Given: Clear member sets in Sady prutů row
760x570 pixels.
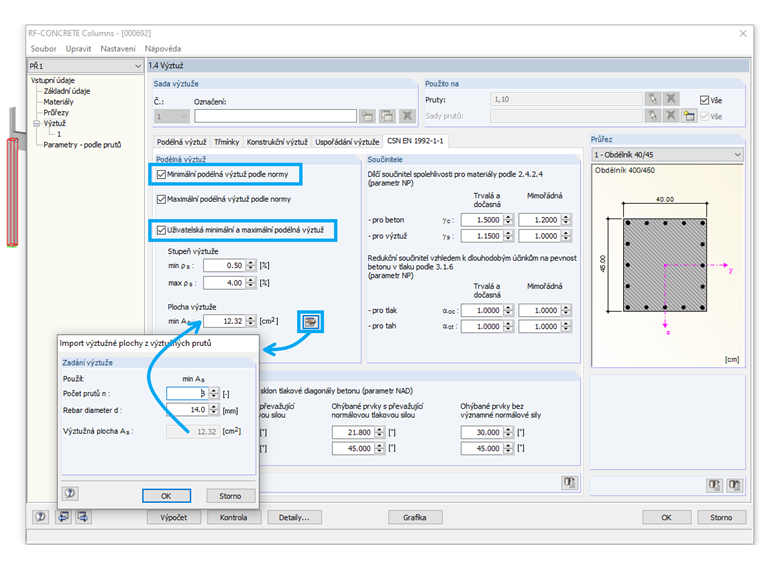Looking at the screenshot, I should click(x=671, y=115).
